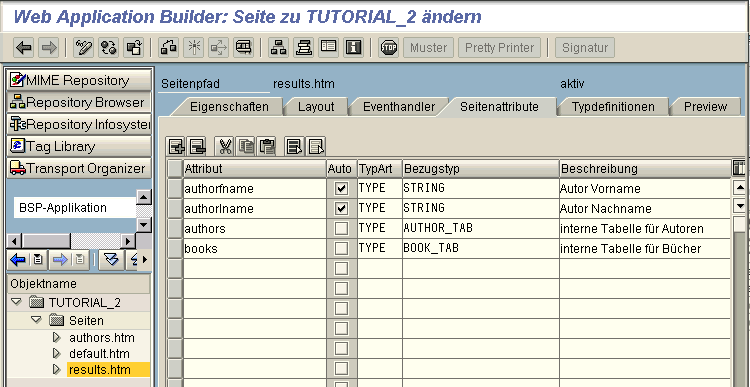Open the Eventhandler tab
Viewport: 750px width, 387px height.
[x=399, y=106]
